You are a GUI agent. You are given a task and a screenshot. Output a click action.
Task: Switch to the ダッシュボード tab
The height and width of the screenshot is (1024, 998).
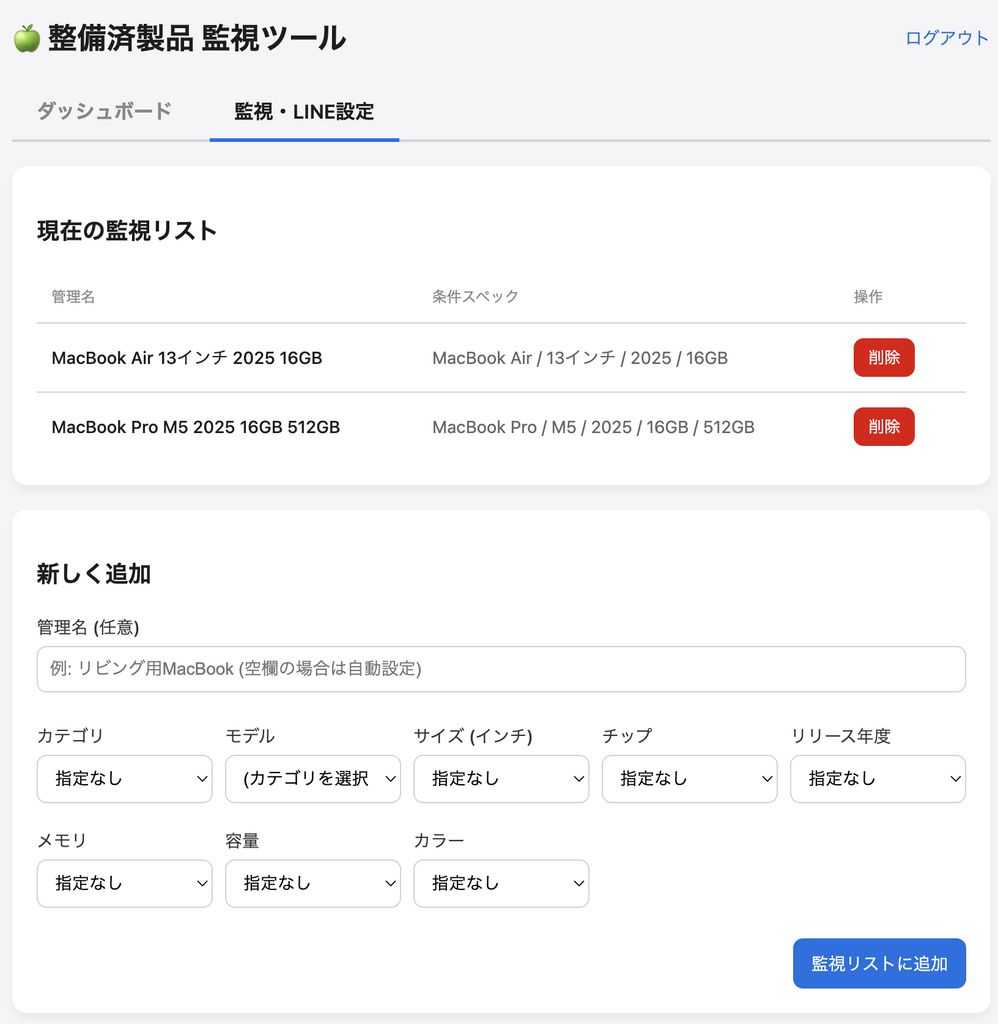(105, 111)
